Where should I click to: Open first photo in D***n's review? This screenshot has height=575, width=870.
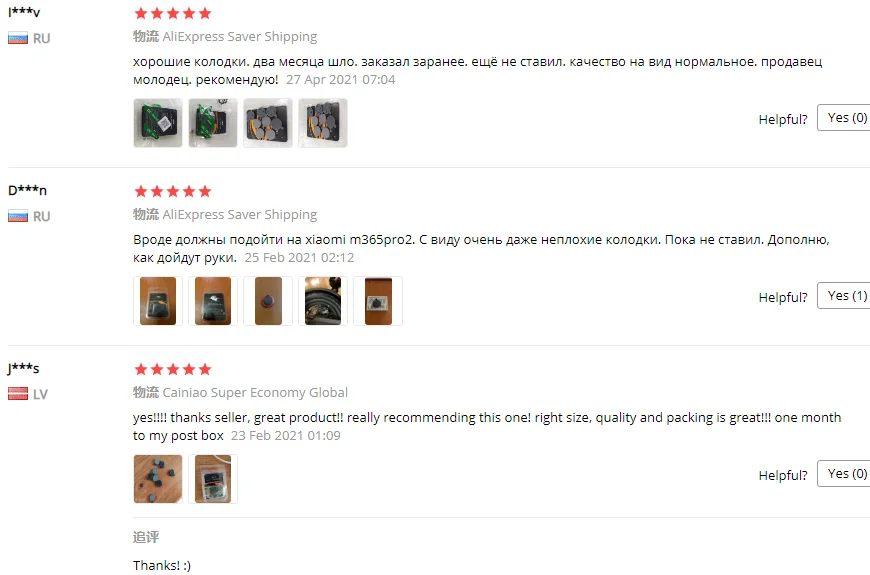pyautogui.click(x=158, y=301)
